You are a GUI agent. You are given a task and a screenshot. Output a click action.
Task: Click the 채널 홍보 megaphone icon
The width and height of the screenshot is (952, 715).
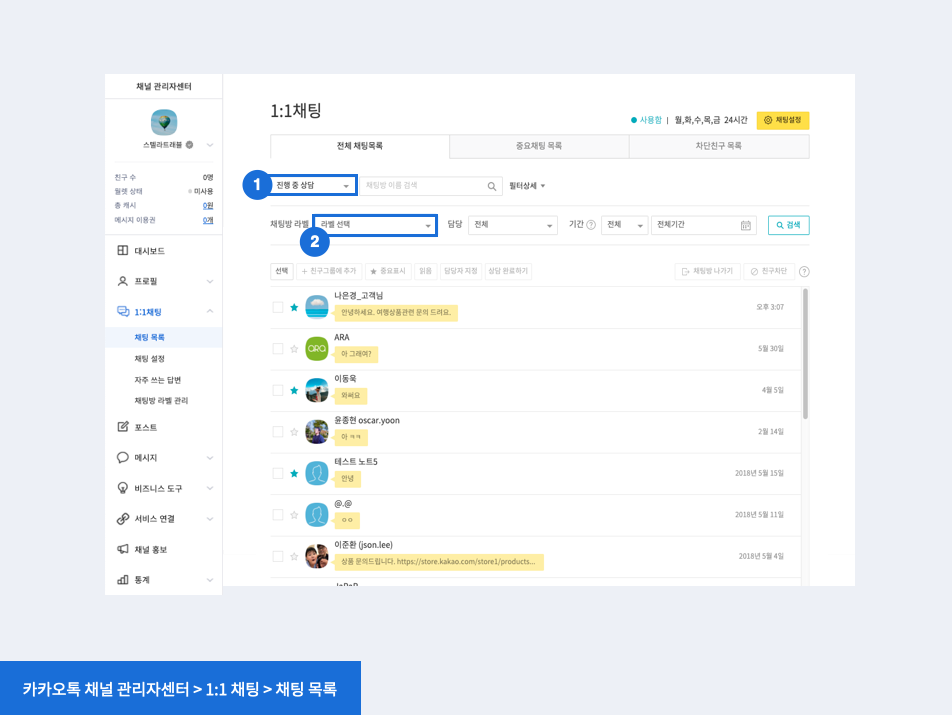(123, 549)
